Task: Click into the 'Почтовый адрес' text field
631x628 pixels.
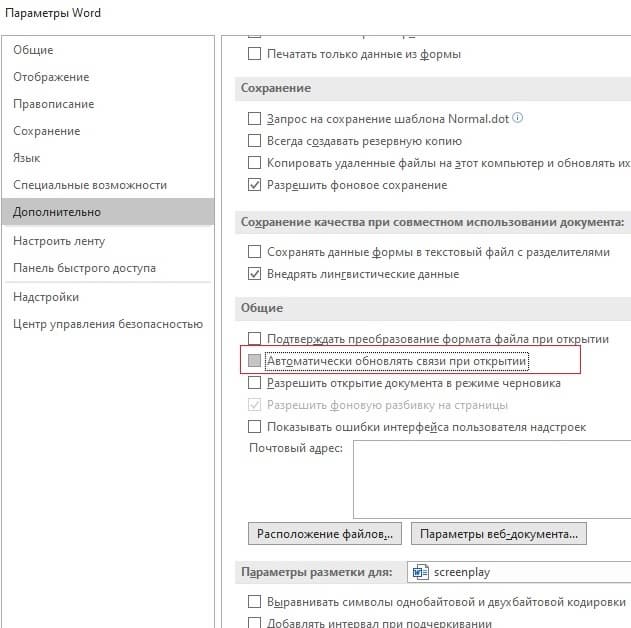Action: pos(490,478)
